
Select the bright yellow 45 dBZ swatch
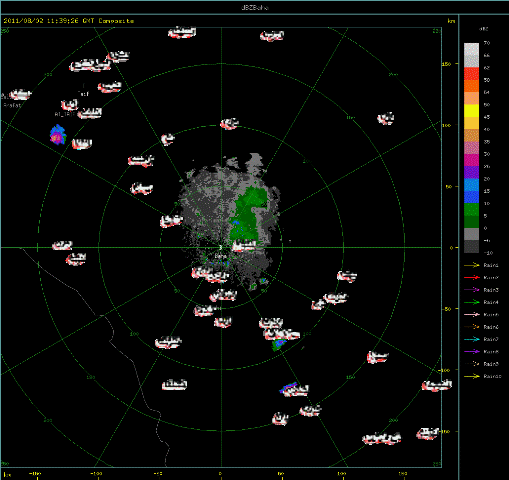[471, 111]
